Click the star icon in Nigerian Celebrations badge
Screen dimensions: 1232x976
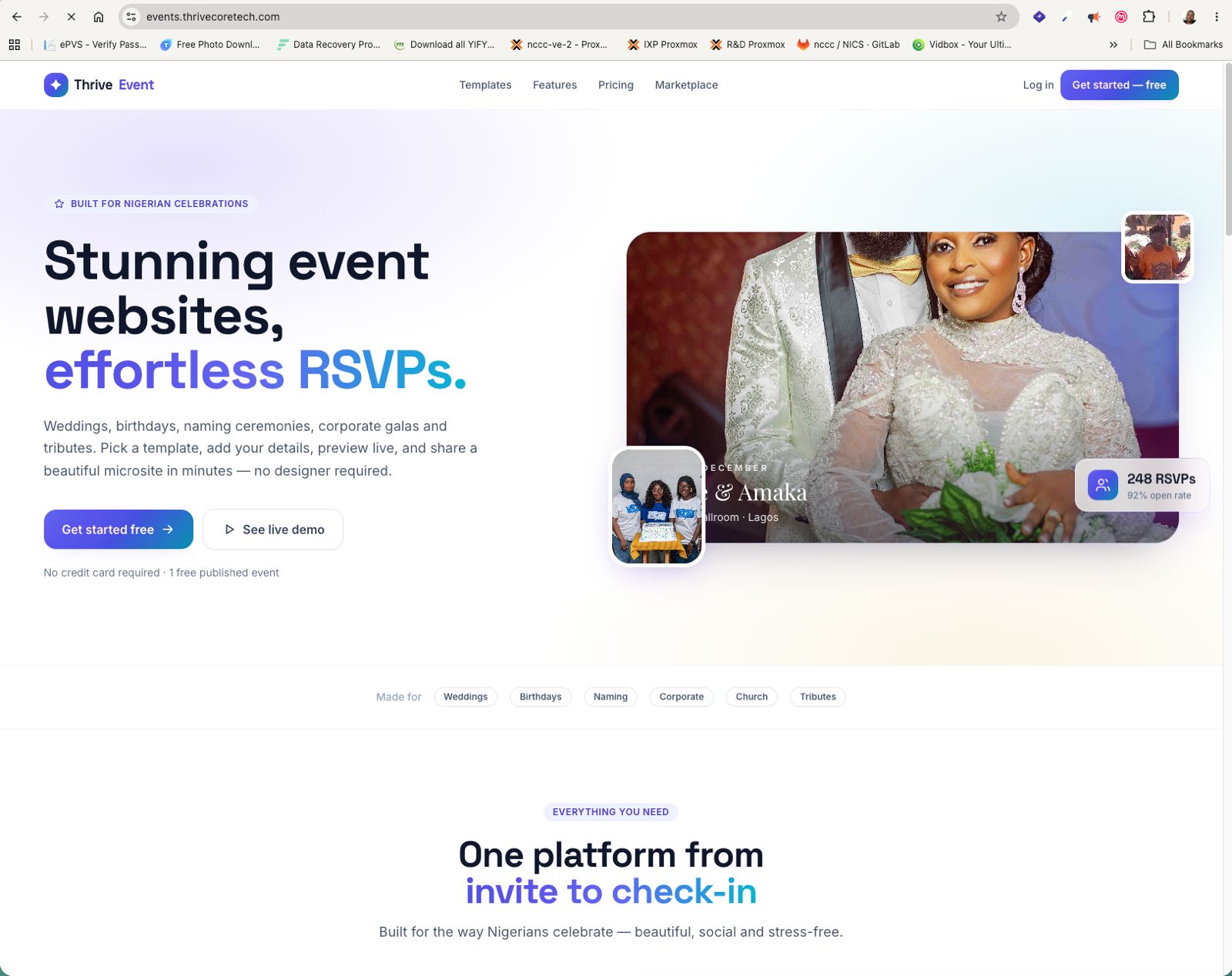coord(59,204)
